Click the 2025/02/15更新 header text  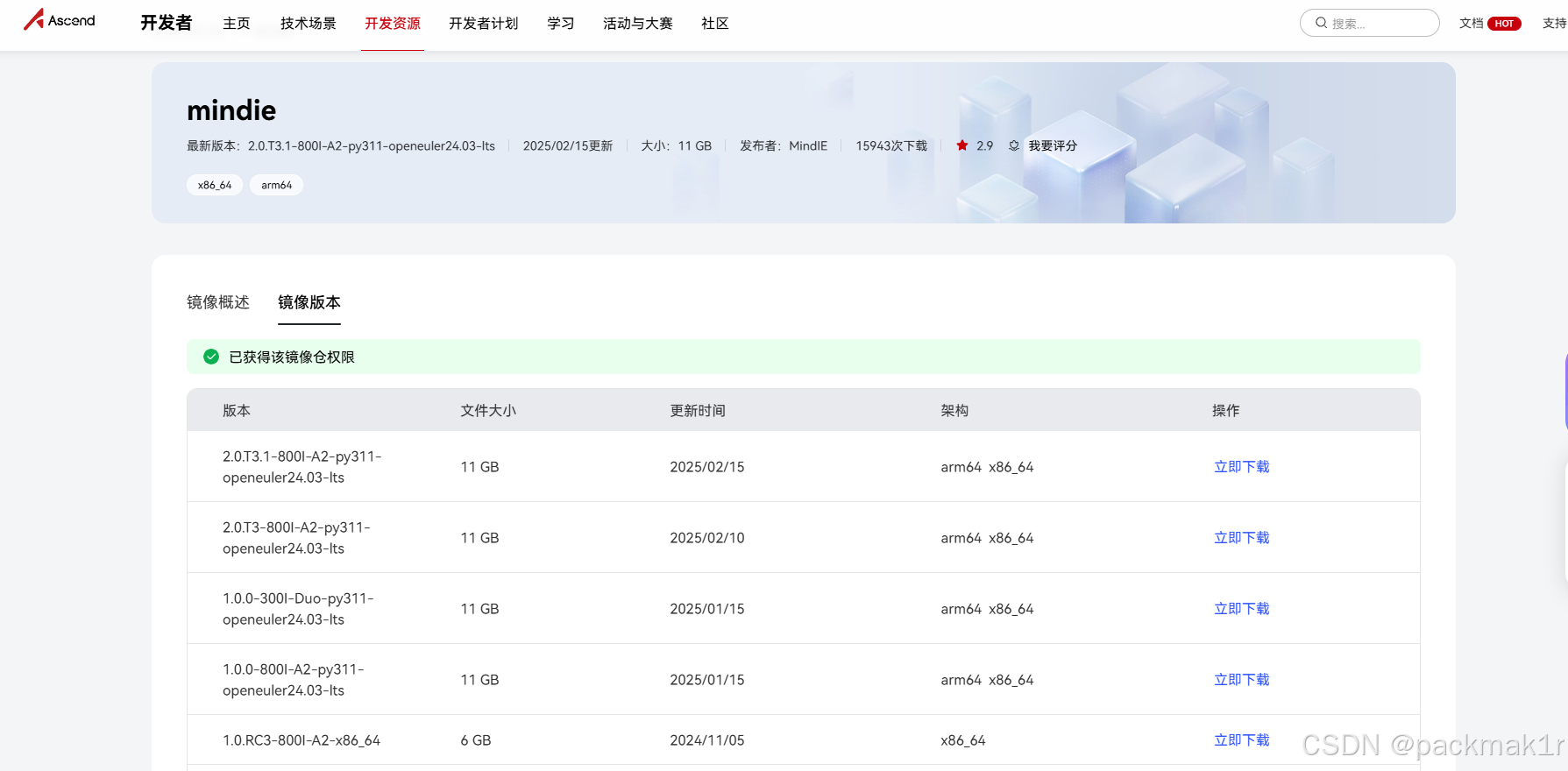[568, 145]
